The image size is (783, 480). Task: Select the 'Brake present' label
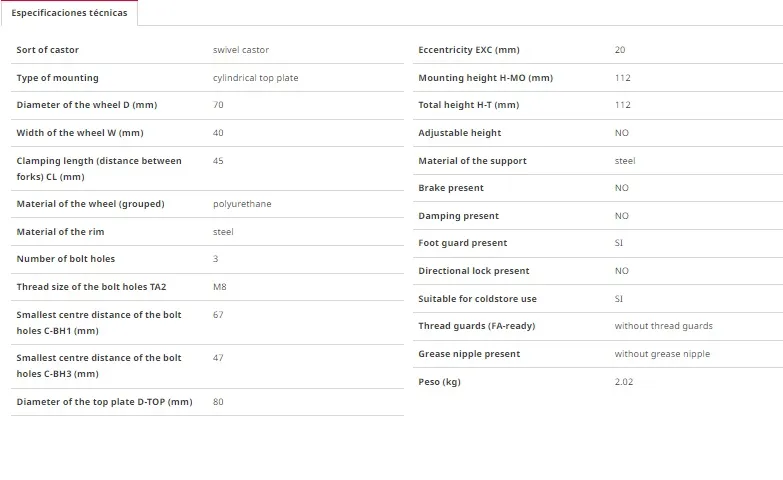(451, 188)
